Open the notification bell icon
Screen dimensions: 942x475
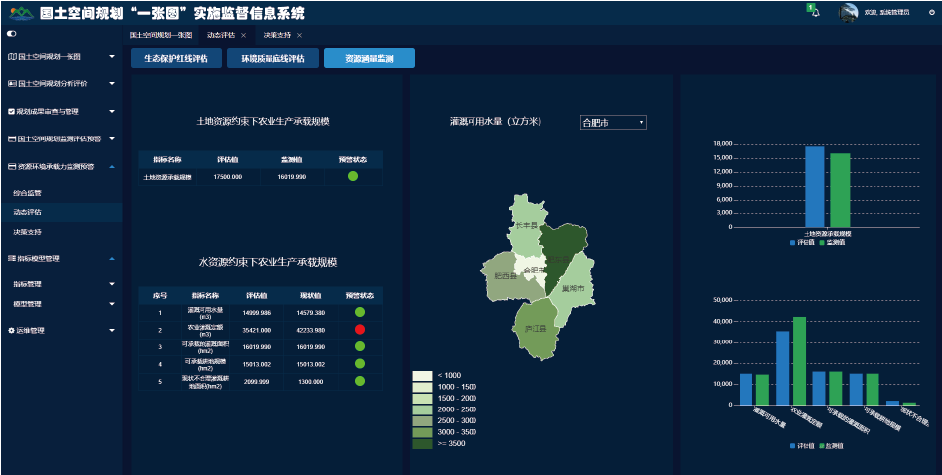coord(816,12)
